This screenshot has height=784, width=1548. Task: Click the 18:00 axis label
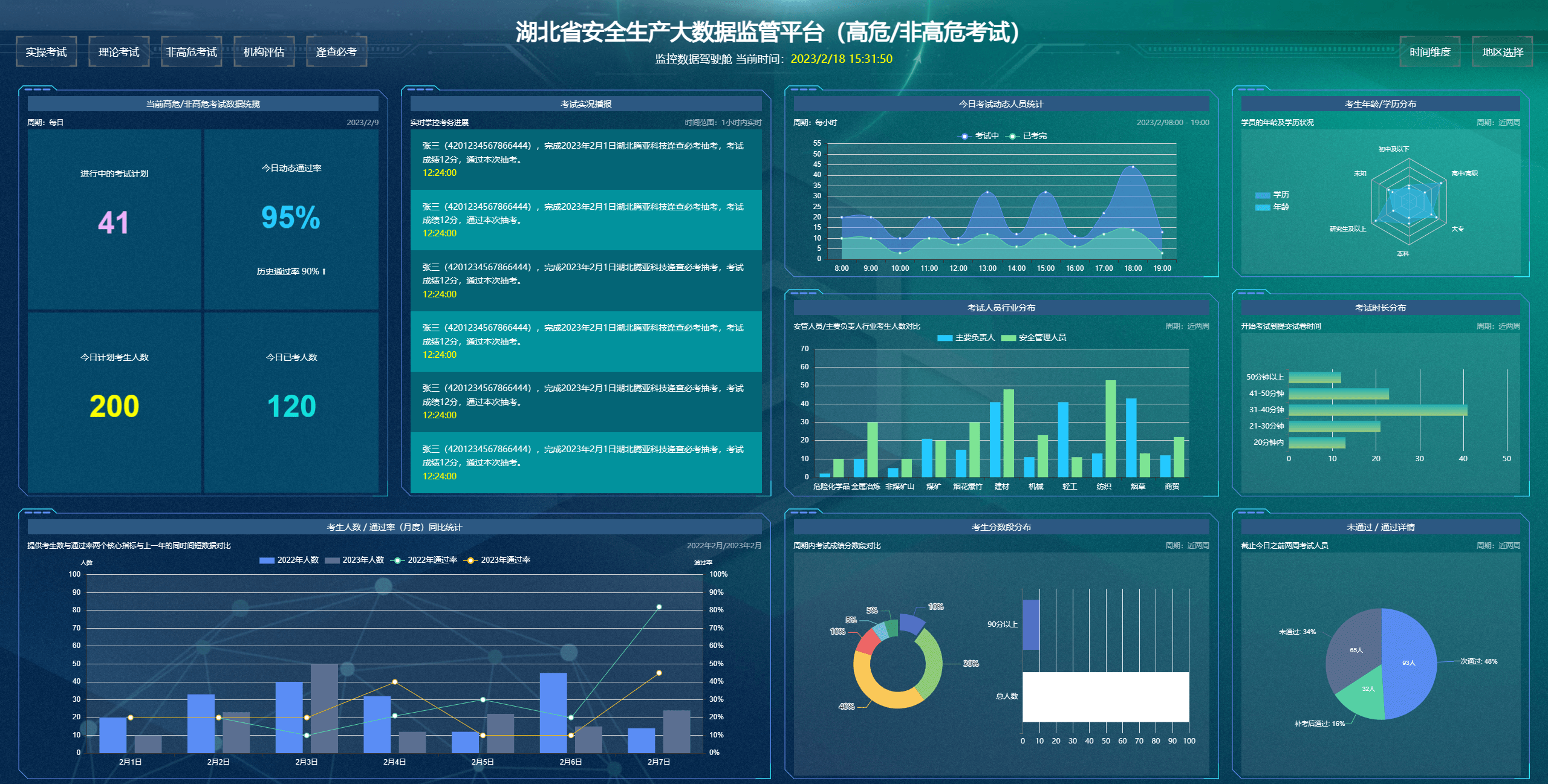1133,268
